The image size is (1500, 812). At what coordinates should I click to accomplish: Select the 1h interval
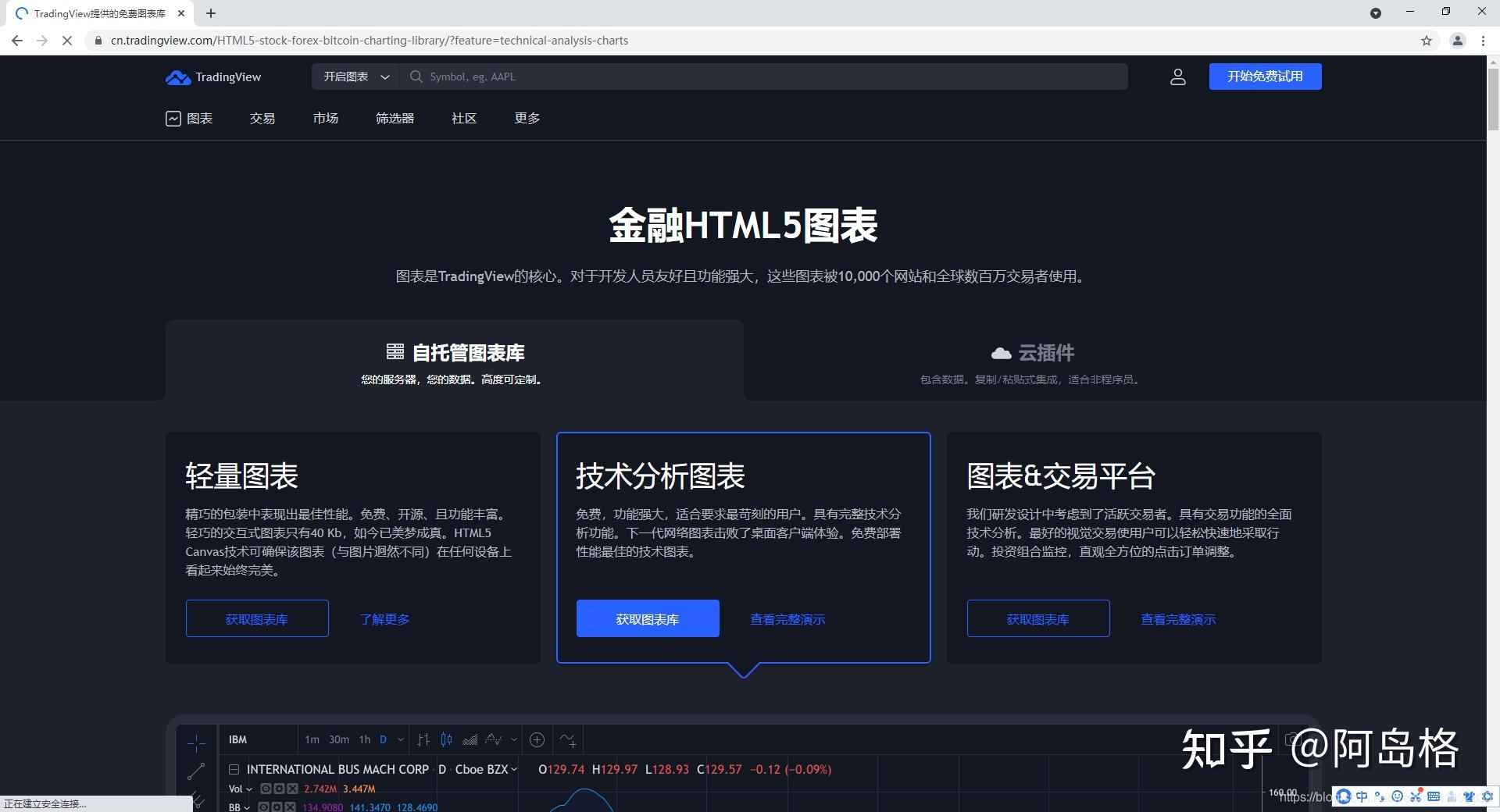[x=364, y=739]
